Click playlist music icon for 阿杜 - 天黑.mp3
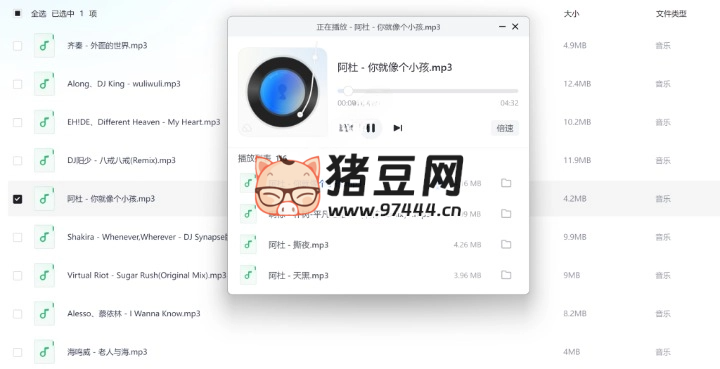The width and height of the screenshot is (720, 369). tap(248, 275)
